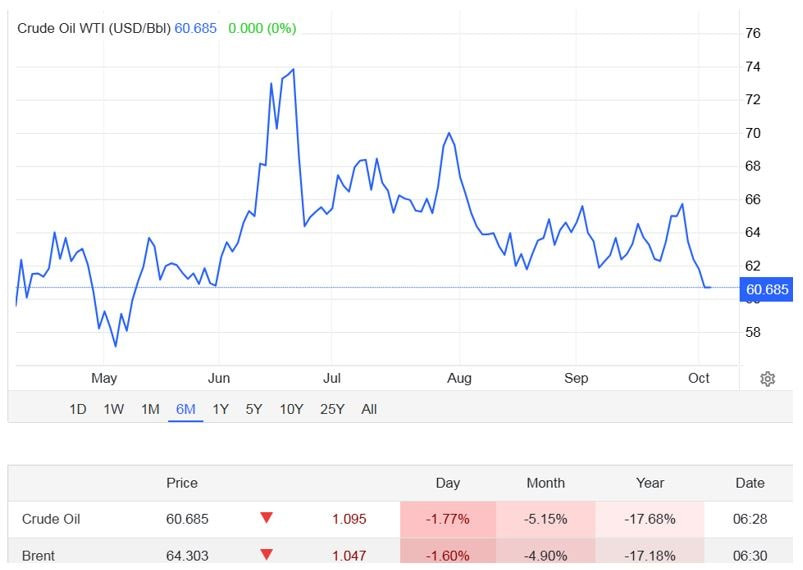This screenshot has width=803, height=570.
Task: Sort table by Year column header
Action: point(650,483)
